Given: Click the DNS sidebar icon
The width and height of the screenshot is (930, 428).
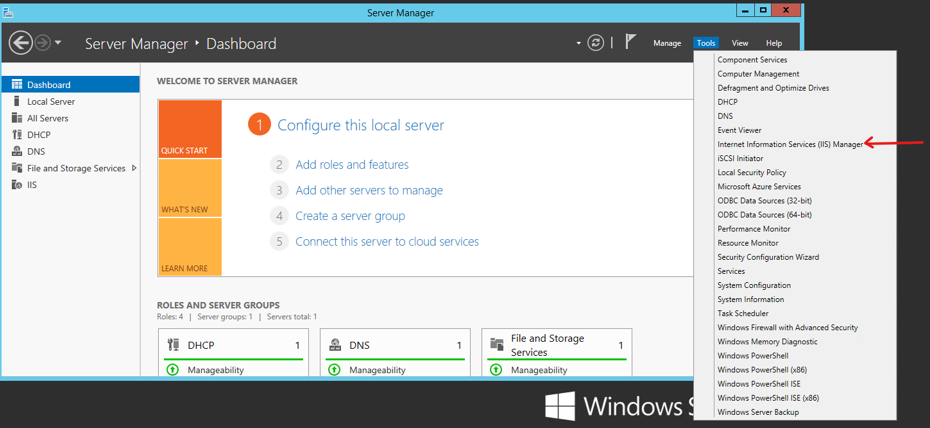Looking at the screenshot, I should tap(17, 151).
